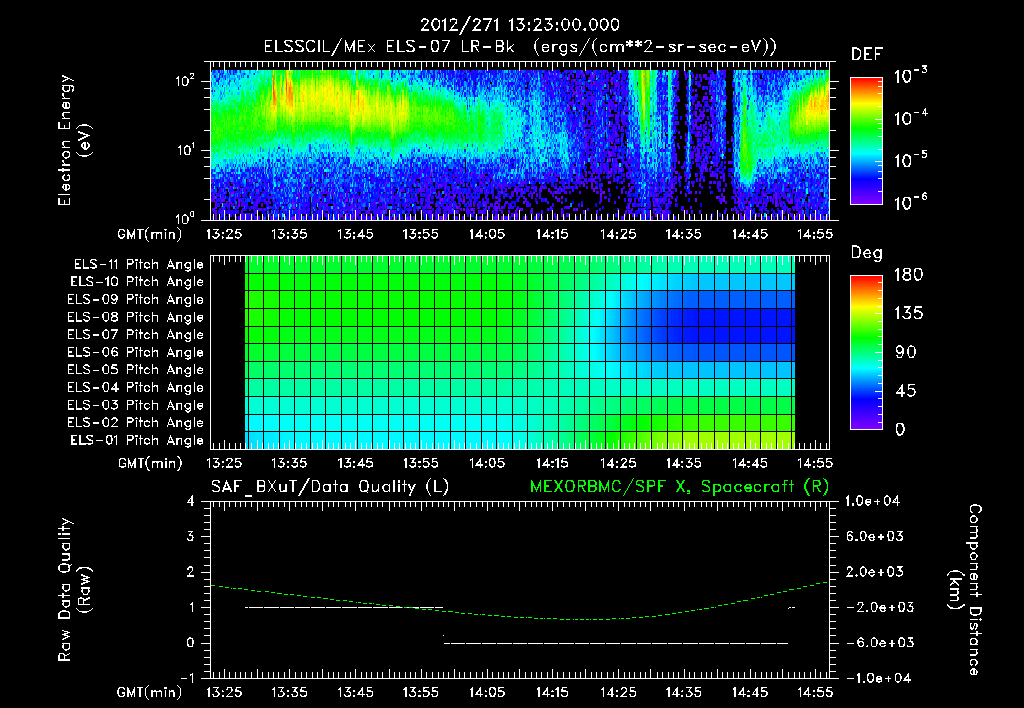Click the 3 tick on Raw Data Quality axis

[x=190, y=536]
